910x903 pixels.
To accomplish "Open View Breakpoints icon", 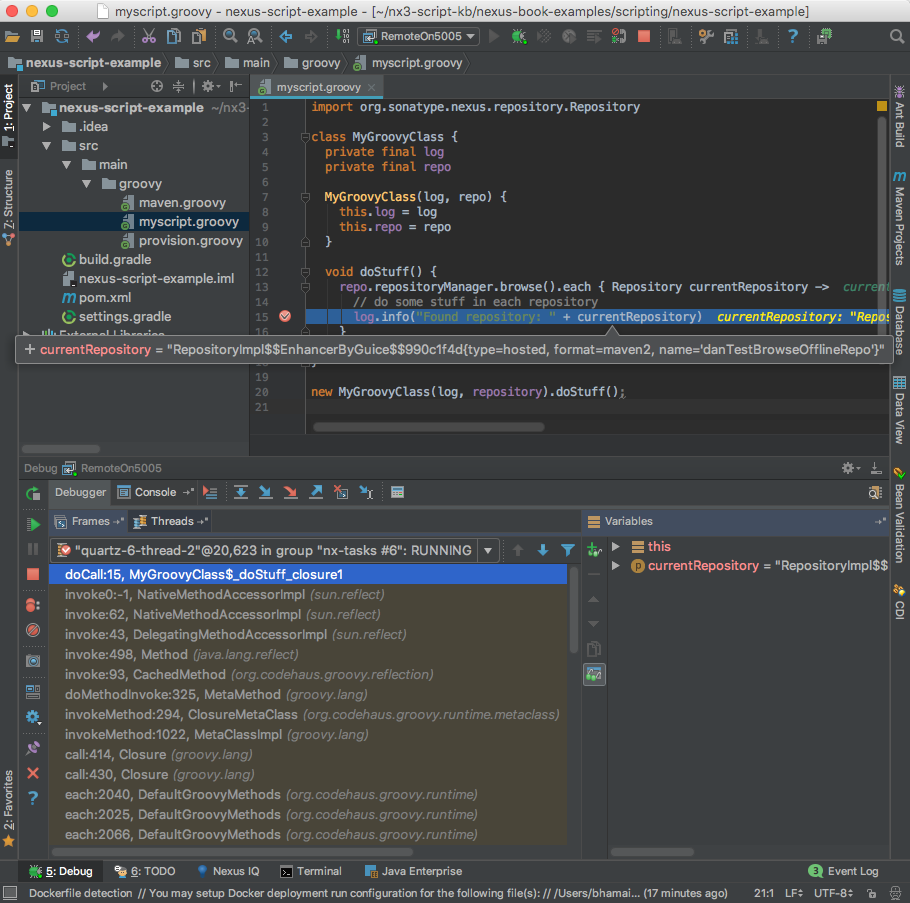I will pos(33,604).
